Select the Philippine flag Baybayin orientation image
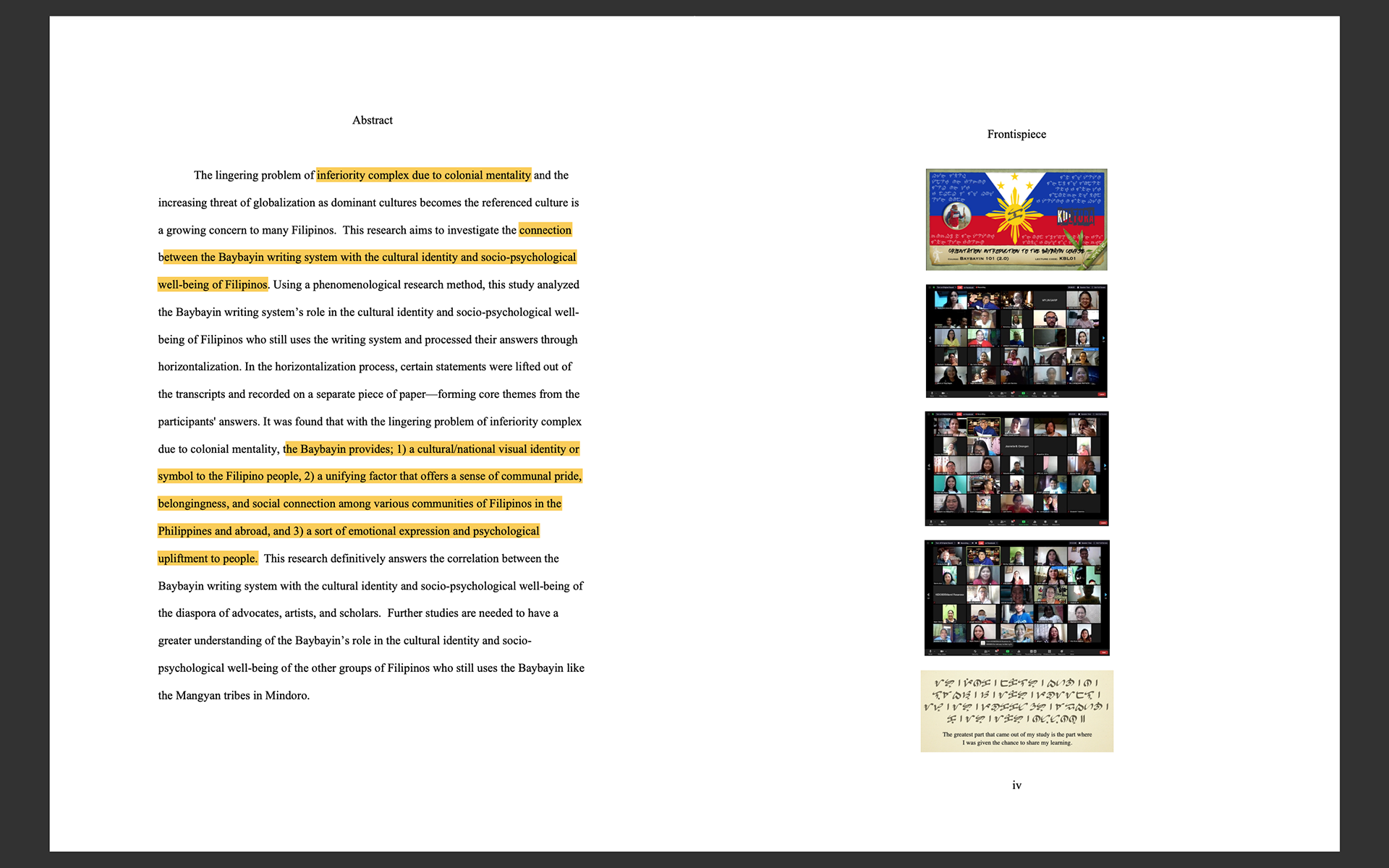1389x868 pixels. click(x=1016, y=219)
